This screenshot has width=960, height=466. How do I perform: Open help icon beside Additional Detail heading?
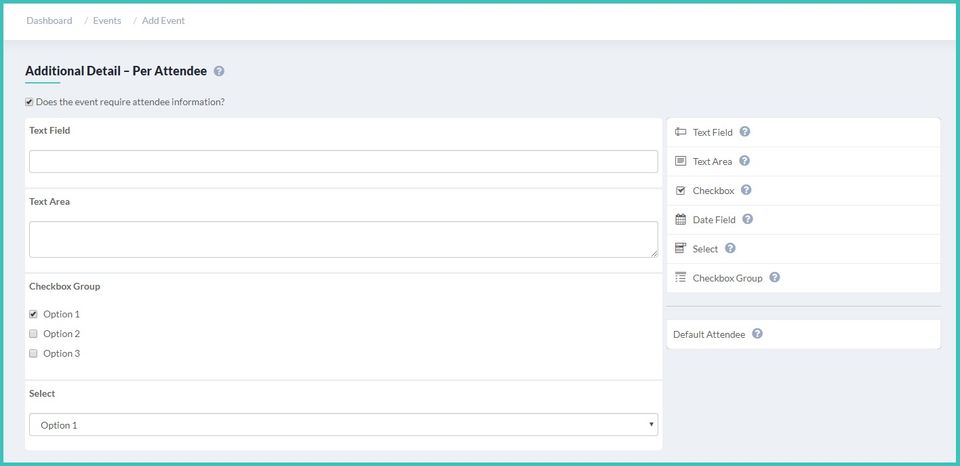[x=219, y=71]
